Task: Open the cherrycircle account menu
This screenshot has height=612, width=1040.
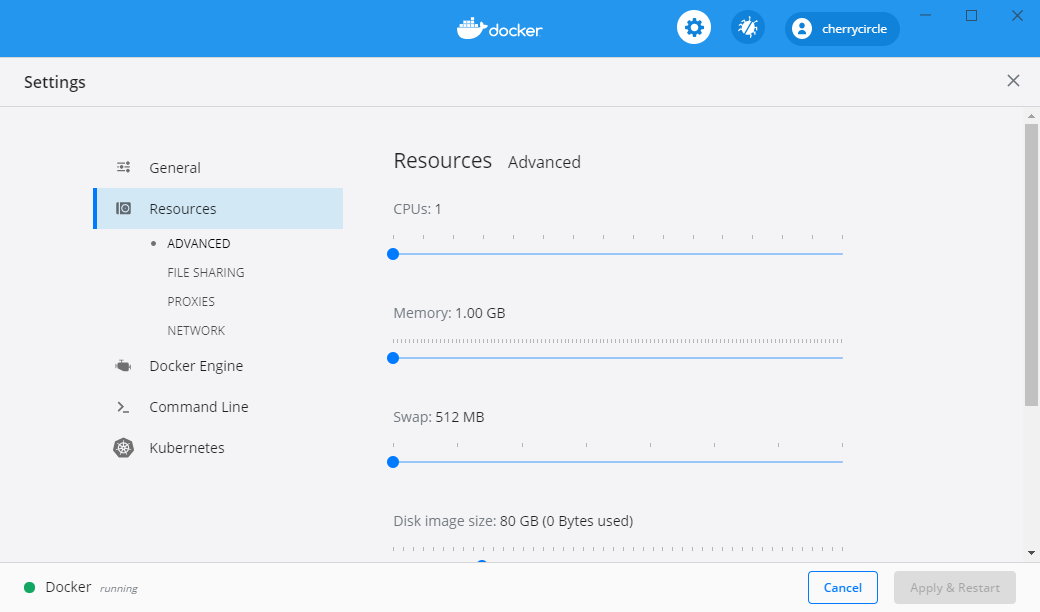Action: click(x=842, y=29)
